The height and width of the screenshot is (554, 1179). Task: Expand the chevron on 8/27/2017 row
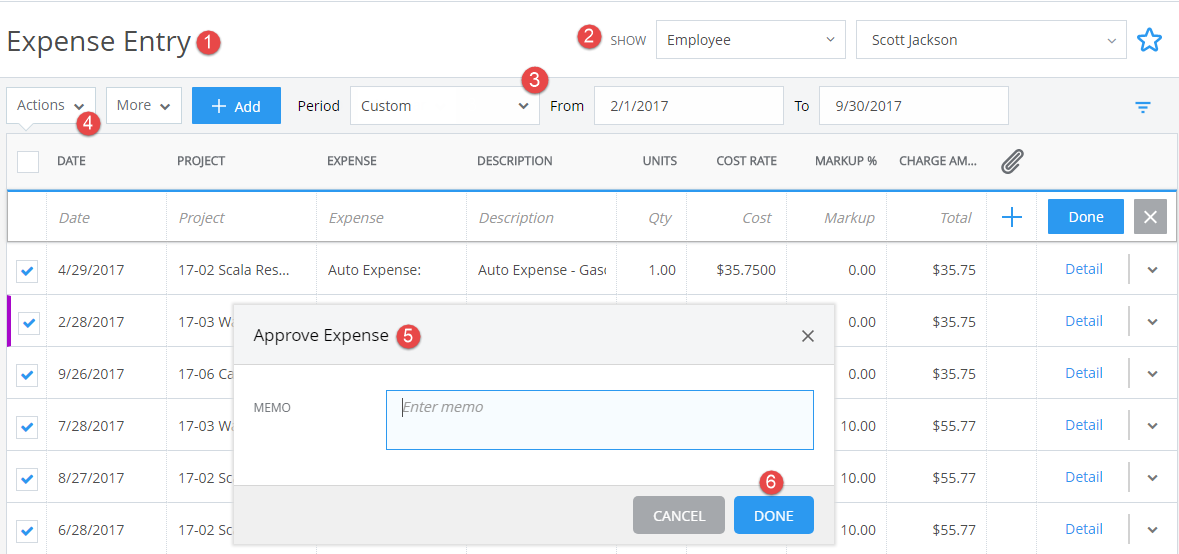click(x=1153, y=477)
